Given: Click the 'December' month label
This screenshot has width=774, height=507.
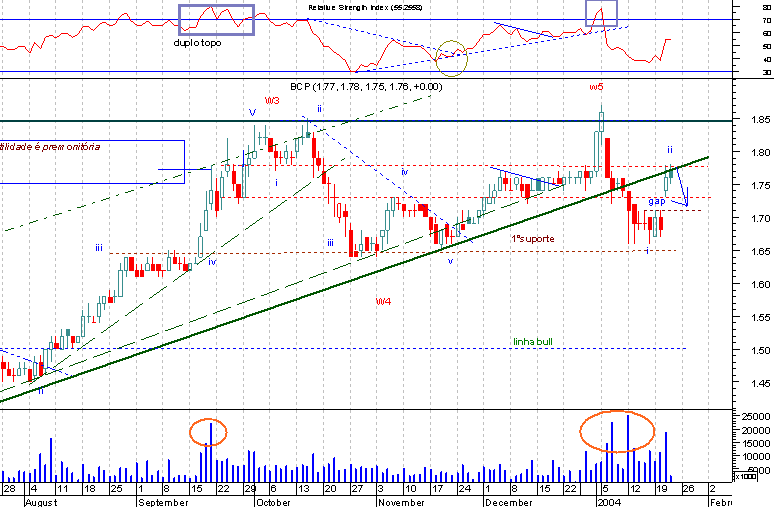Looking at the screenshot, I should pos(508,502).
